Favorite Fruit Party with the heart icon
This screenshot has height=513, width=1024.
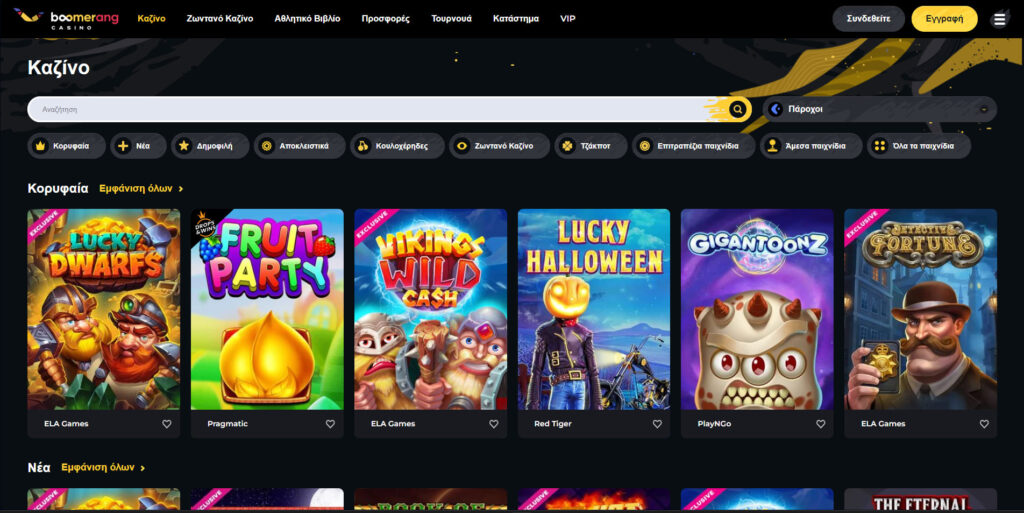click(330, 424)
